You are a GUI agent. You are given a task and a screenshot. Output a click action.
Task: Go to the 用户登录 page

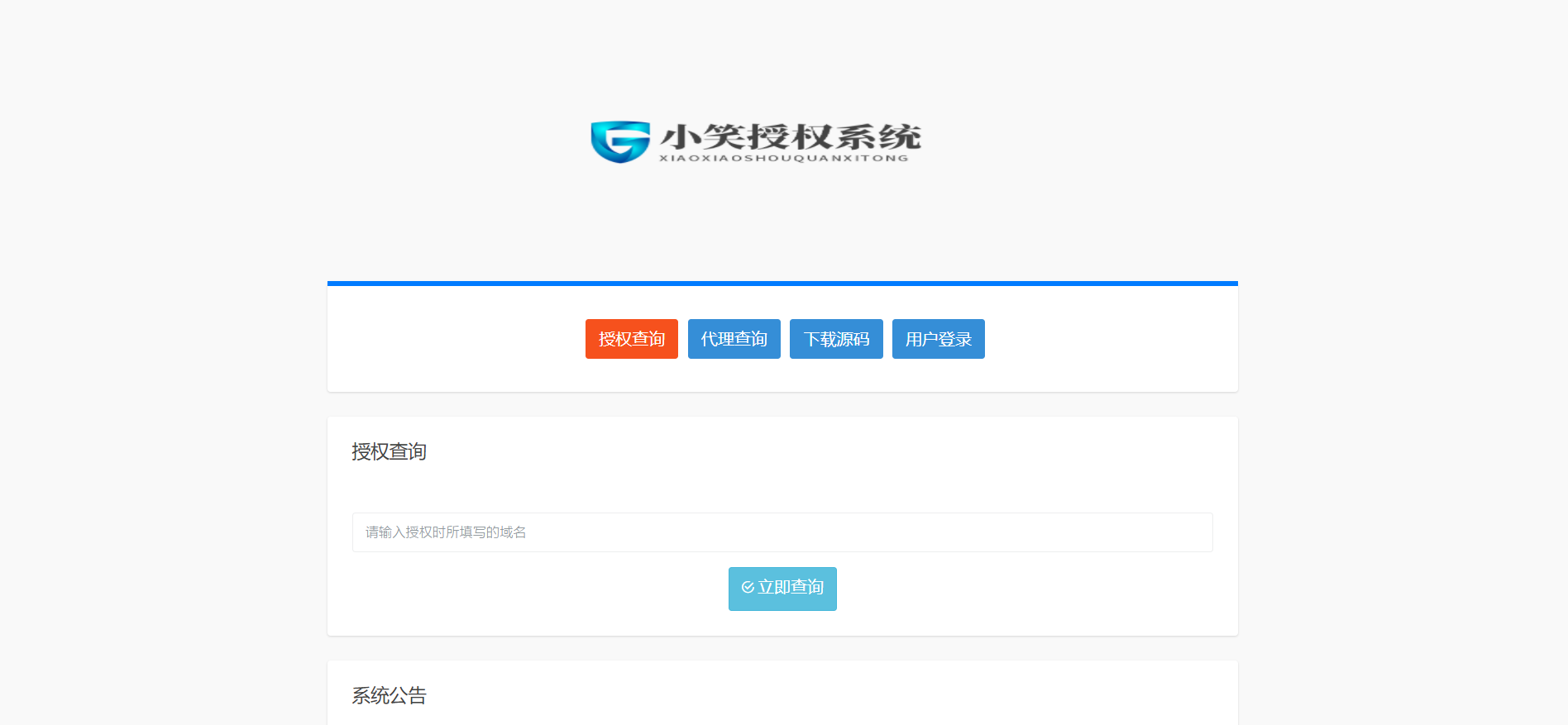coord(939,339)
